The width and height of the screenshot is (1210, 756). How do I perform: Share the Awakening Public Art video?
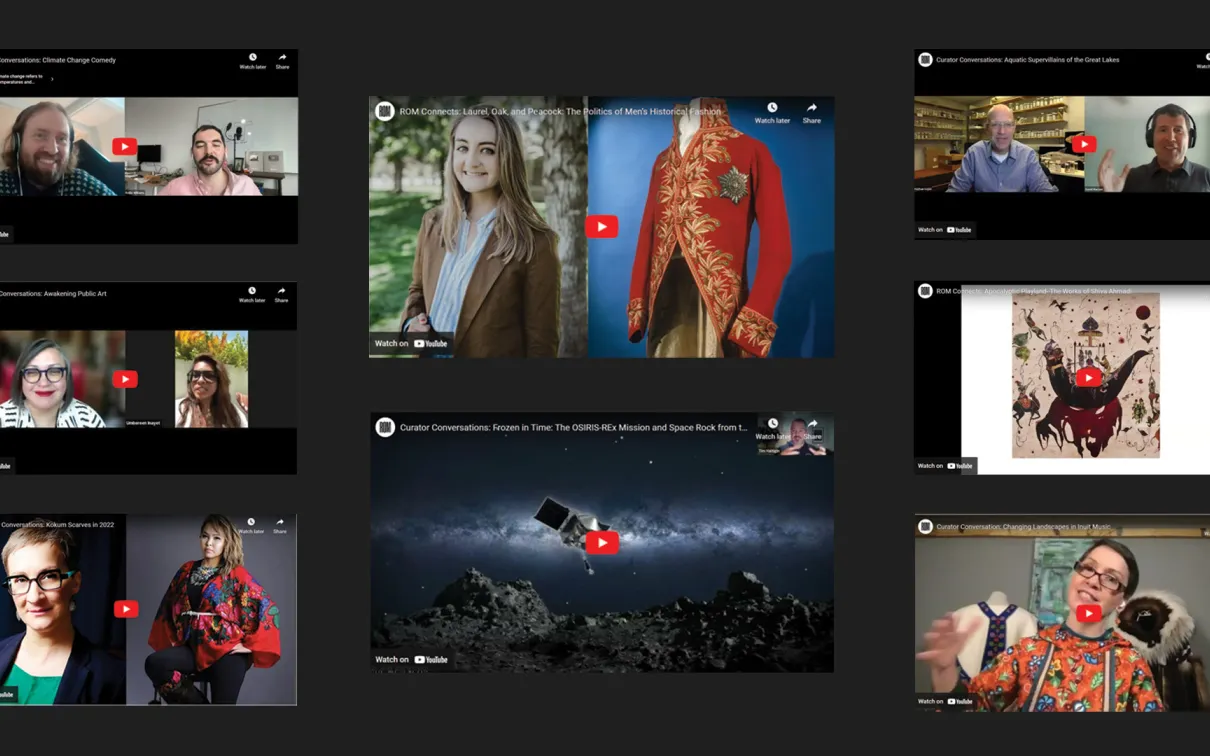pyautogui.click(x=281, y=295)
